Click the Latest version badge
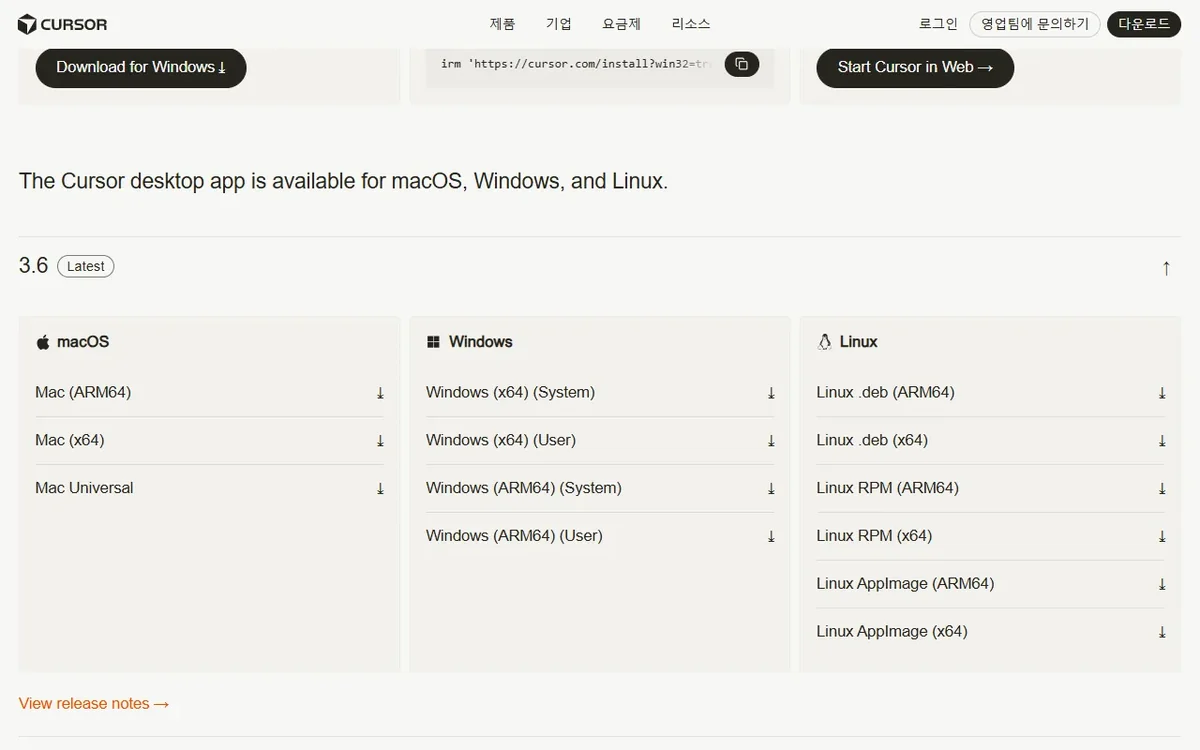Screen dimensions: 1200x750 (x=86, y=266)
